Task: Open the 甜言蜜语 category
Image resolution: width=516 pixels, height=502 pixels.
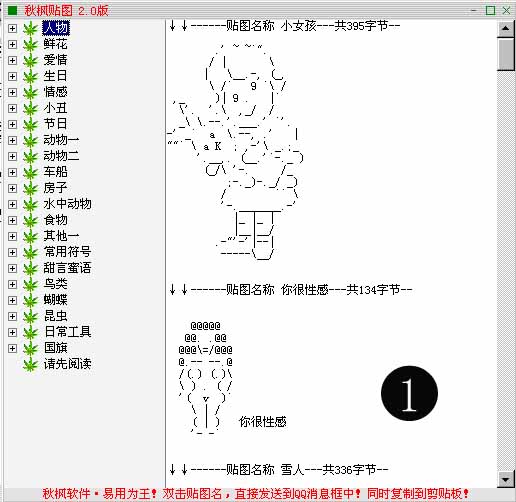Action: 67,268
